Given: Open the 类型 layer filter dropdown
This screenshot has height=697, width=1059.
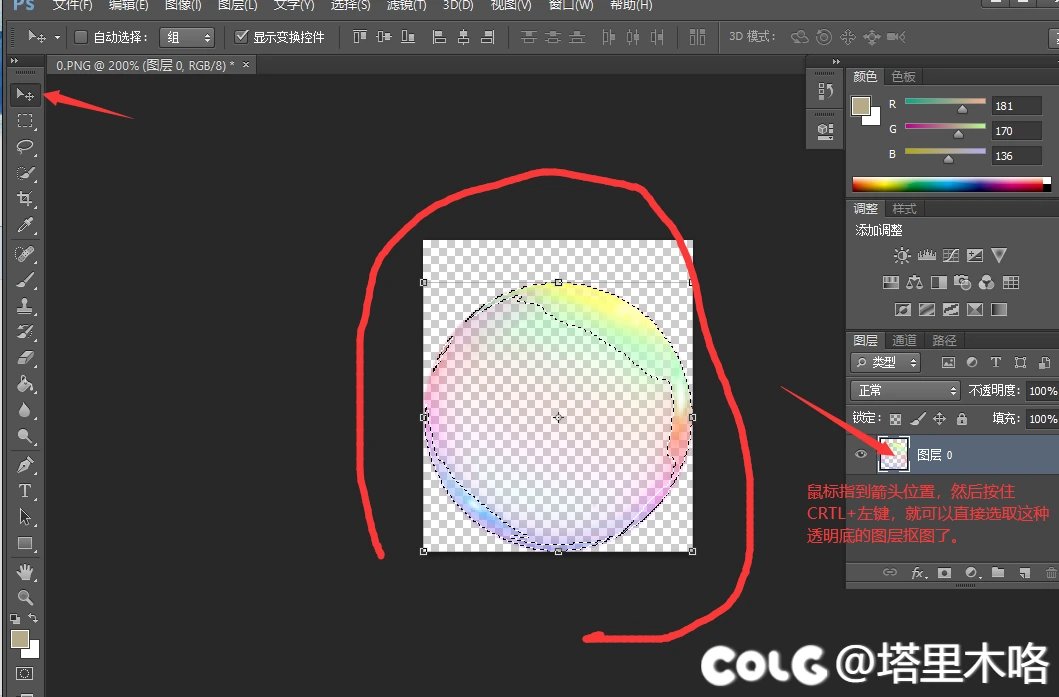Looking at the screenshot, I should [886, 362].
